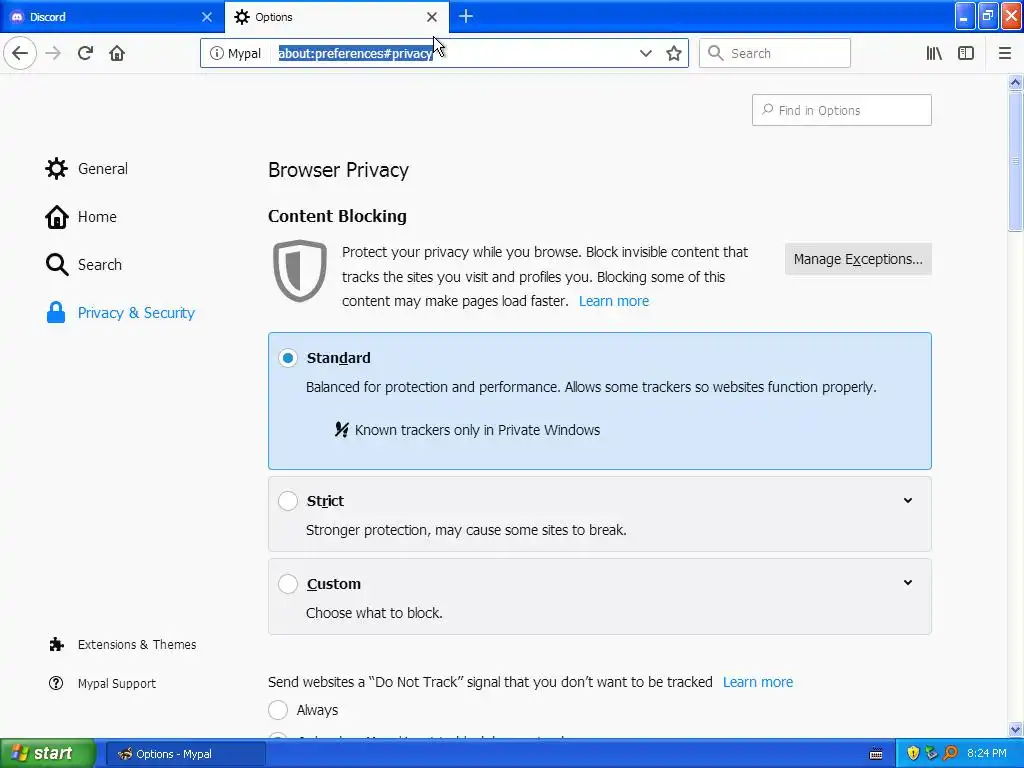Select the Custom content blocking option

tap(288, 584)
